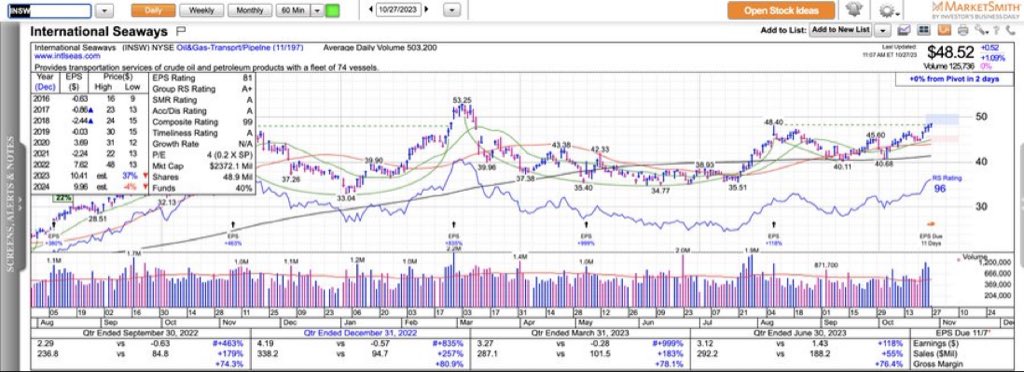The image size is (1024, 372).
Task: Click the flag icon next to International Seaways
Action: (x=181, y=31)
